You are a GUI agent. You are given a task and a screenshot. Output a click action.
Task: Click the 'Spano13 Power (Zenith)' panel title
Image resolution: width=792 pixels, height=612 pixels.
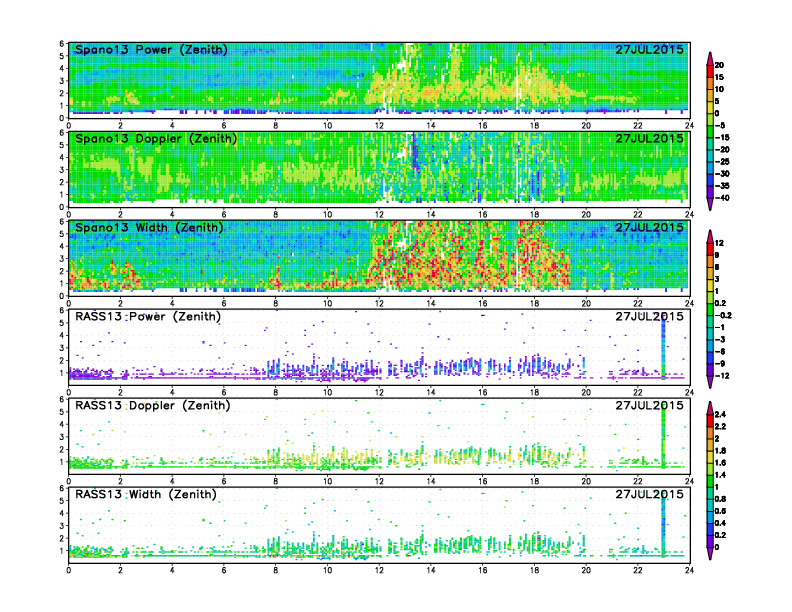pos(151,49)
